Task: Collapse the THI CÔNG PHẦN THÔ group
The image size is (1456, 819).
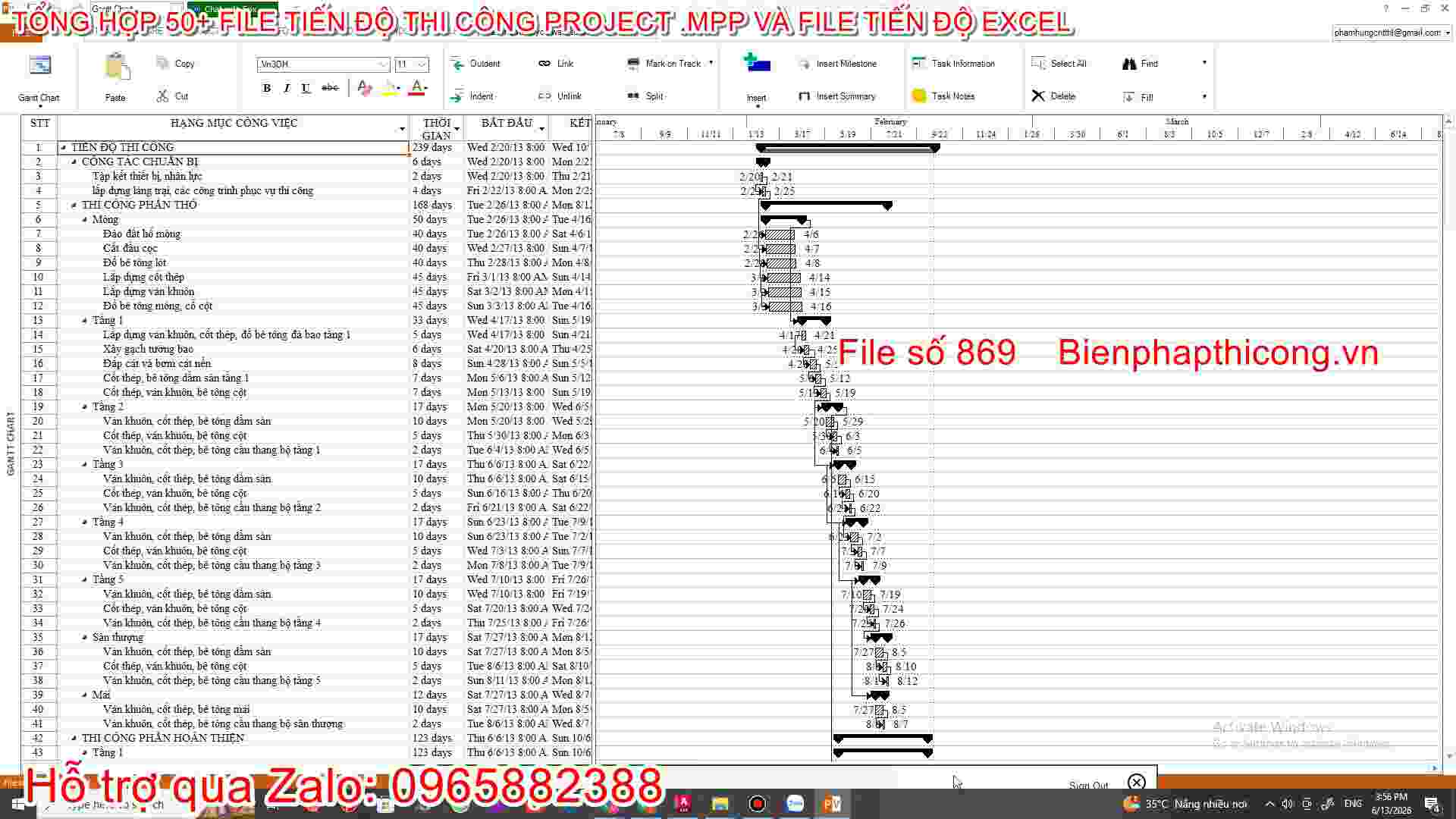Action: coord(74,206)
